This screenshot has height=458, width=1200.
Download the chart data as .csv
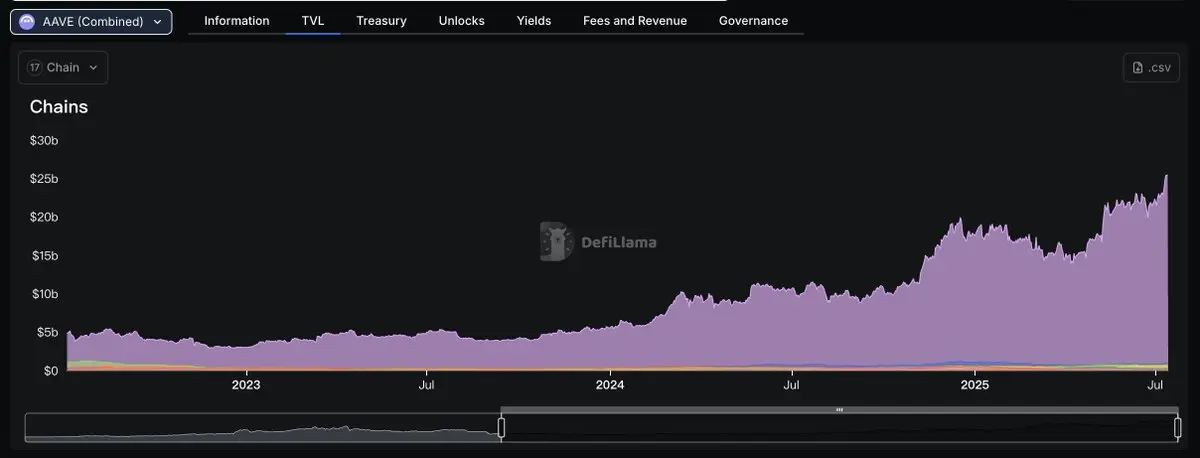[1151, 68]
